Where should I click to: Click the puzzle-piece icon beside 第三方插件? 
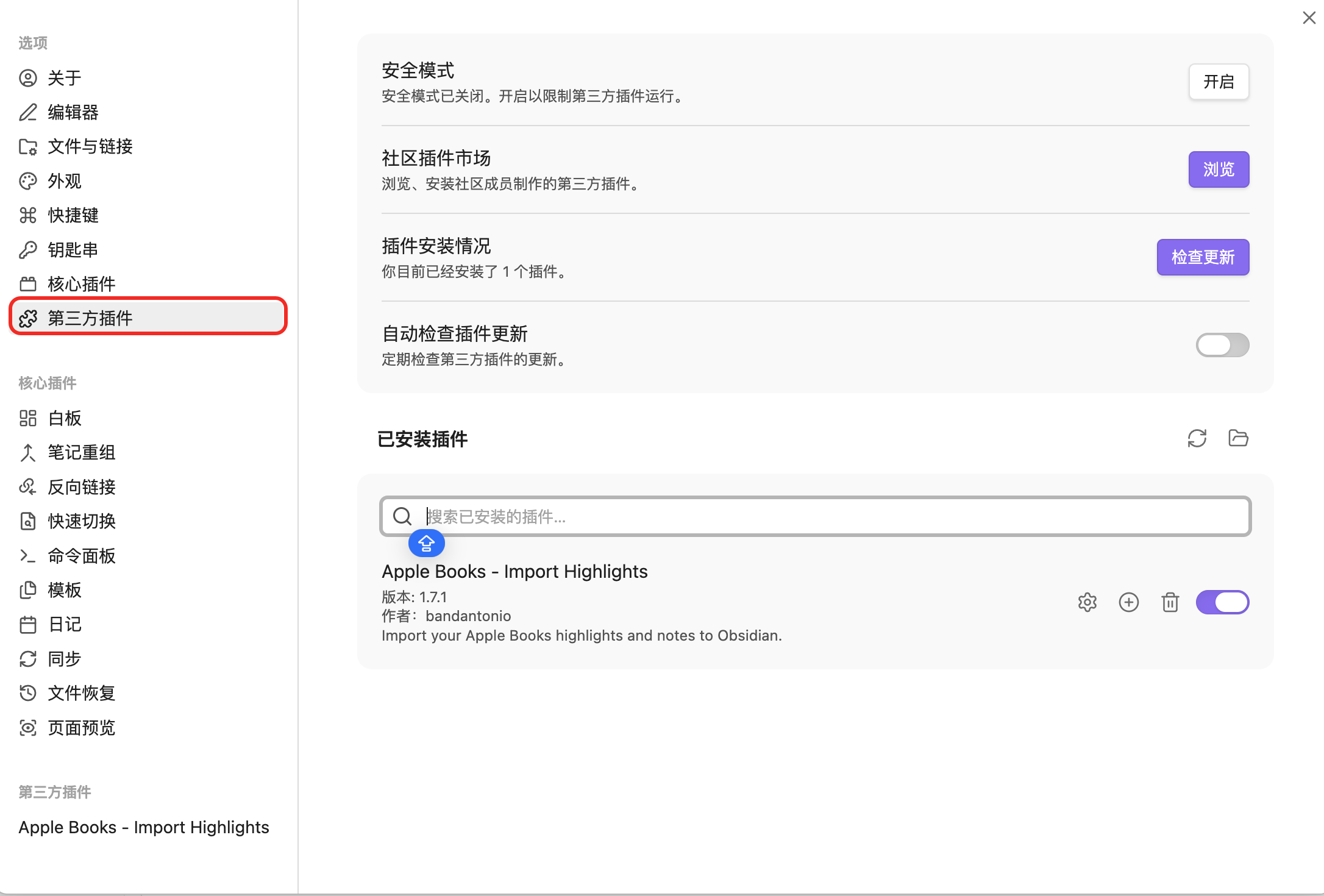[x=28, y=318]
